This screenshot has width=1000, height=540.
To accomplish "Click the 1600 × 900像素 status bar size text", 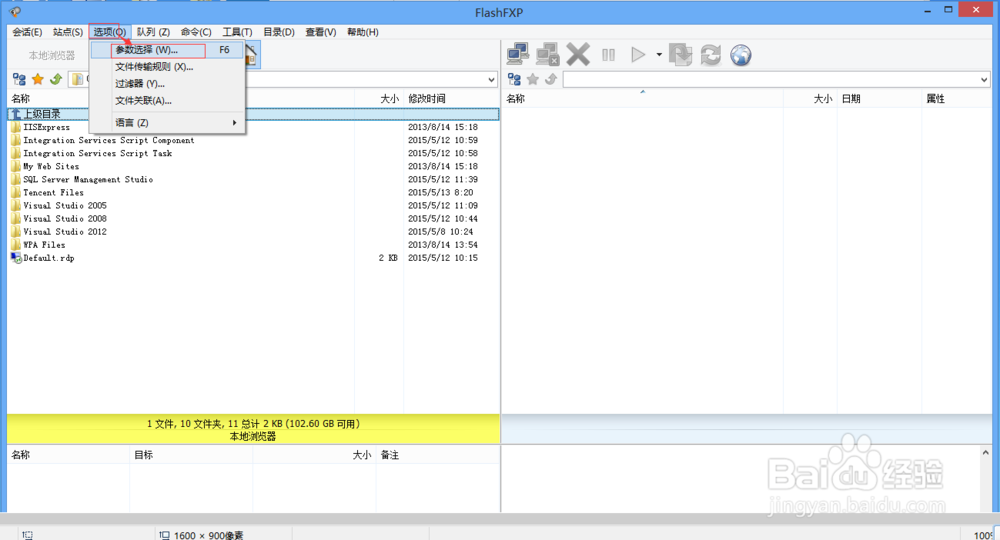I will pyautogui.click(x=209, y=536).
